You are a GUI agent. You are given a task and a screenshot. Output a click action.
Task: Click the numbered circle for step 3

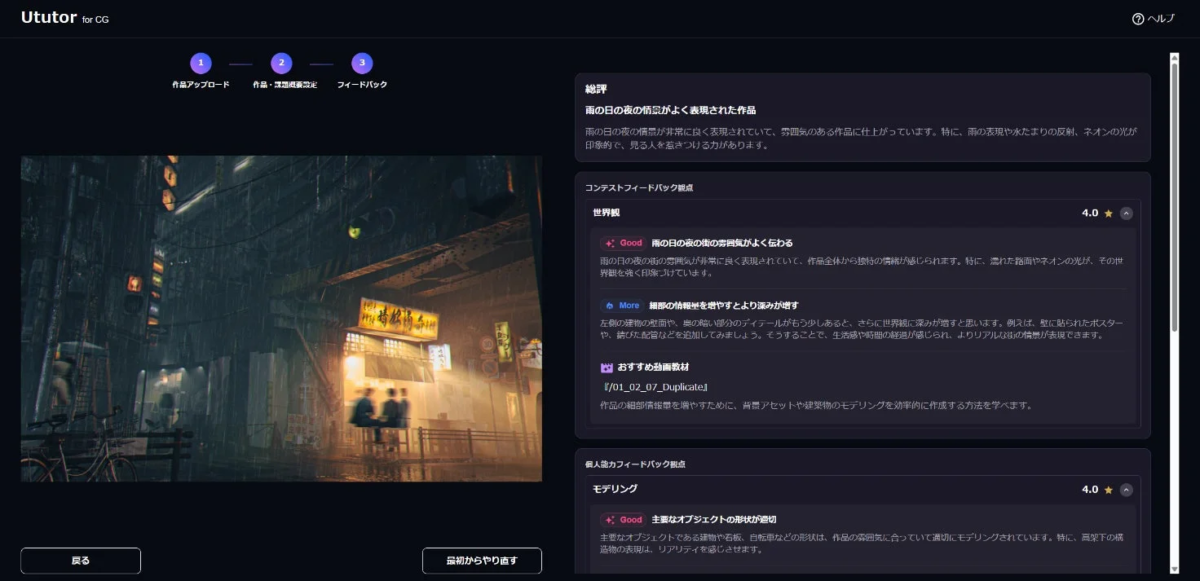(361, 62)
